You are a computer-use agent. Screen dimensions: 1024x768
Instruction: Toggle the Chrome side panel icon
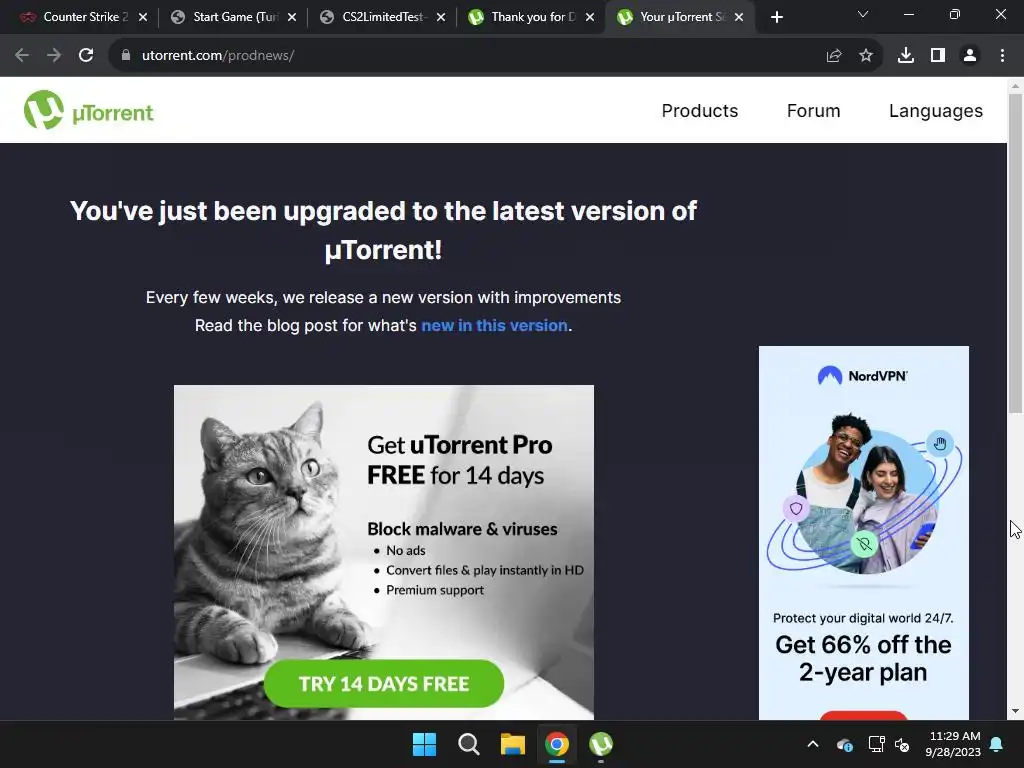coord(938,56)
